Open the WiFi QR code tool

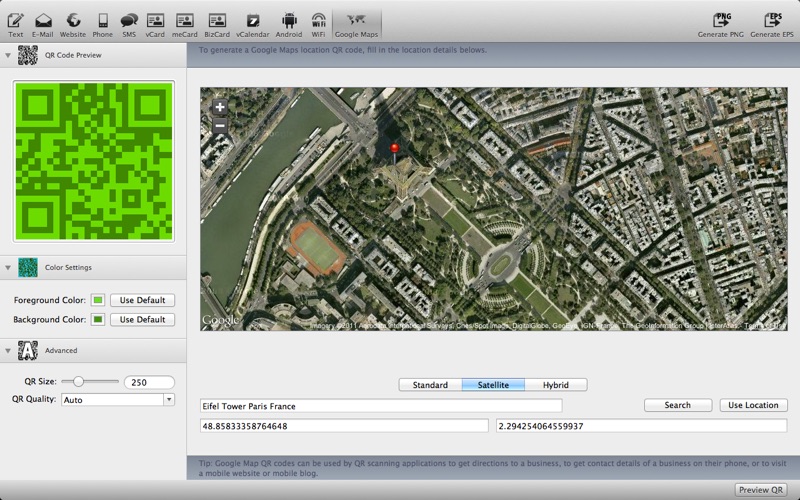(318, 20)
